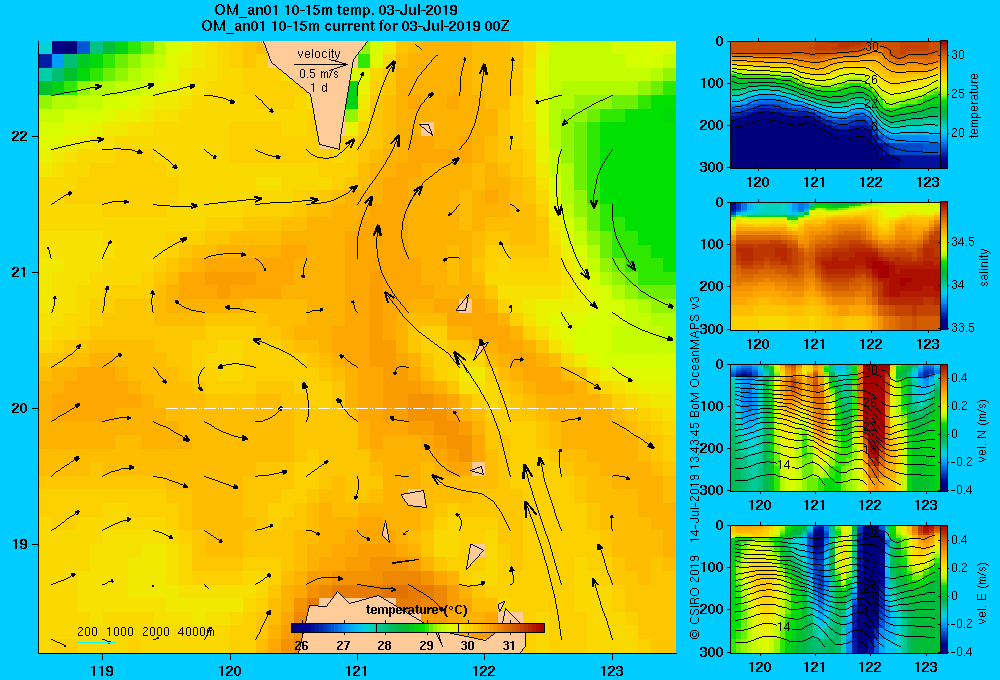1000x680 pixels.
Task: Click the vertical 'temperature' color bar label
Action: 974,105
